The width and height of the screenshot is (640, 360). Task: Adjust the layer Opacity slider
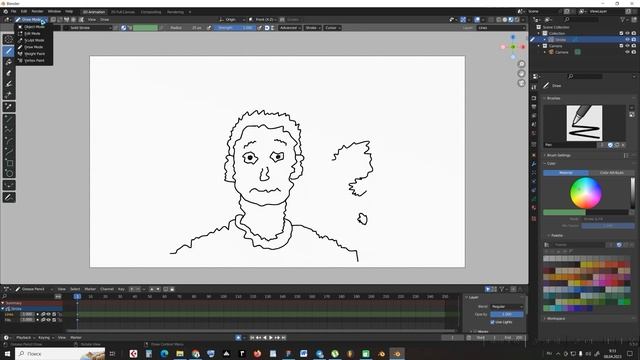(x=507, y=314)
